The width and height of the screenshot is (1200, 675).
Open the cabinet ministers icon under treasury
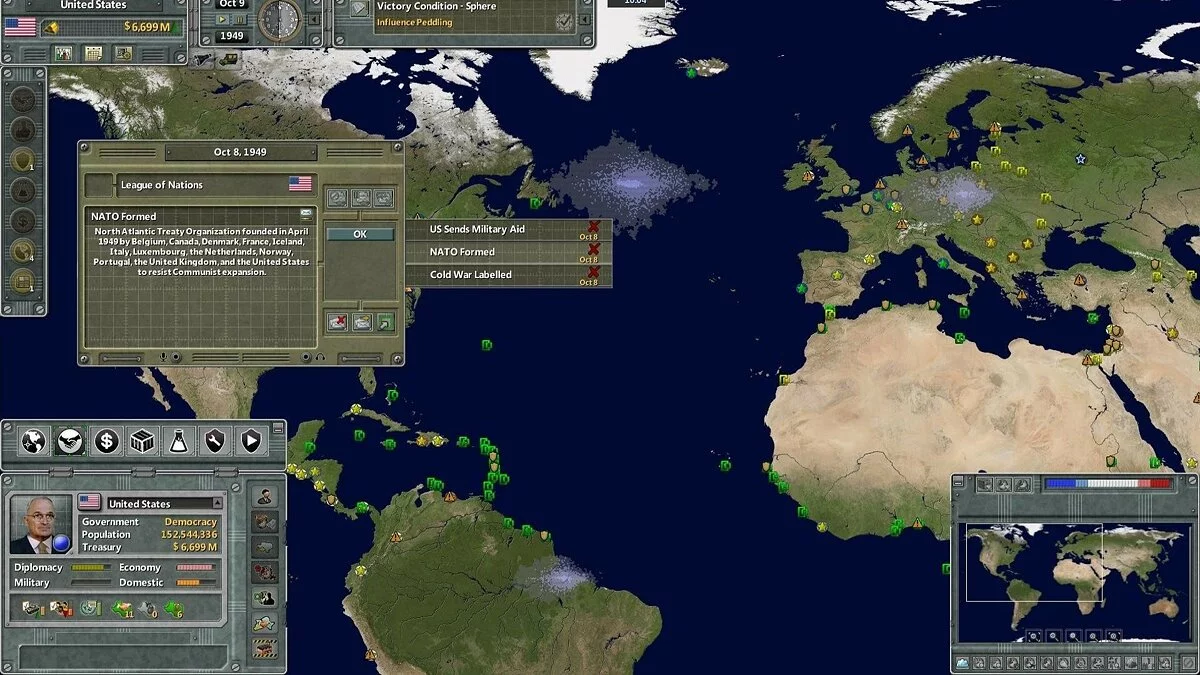point(63,52)
